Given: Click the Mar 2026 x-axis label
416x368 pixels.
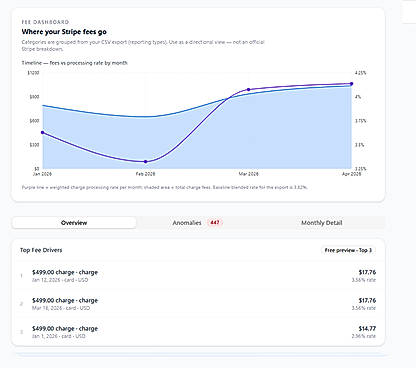Looking at the screenshot, I should coord(249,174).
